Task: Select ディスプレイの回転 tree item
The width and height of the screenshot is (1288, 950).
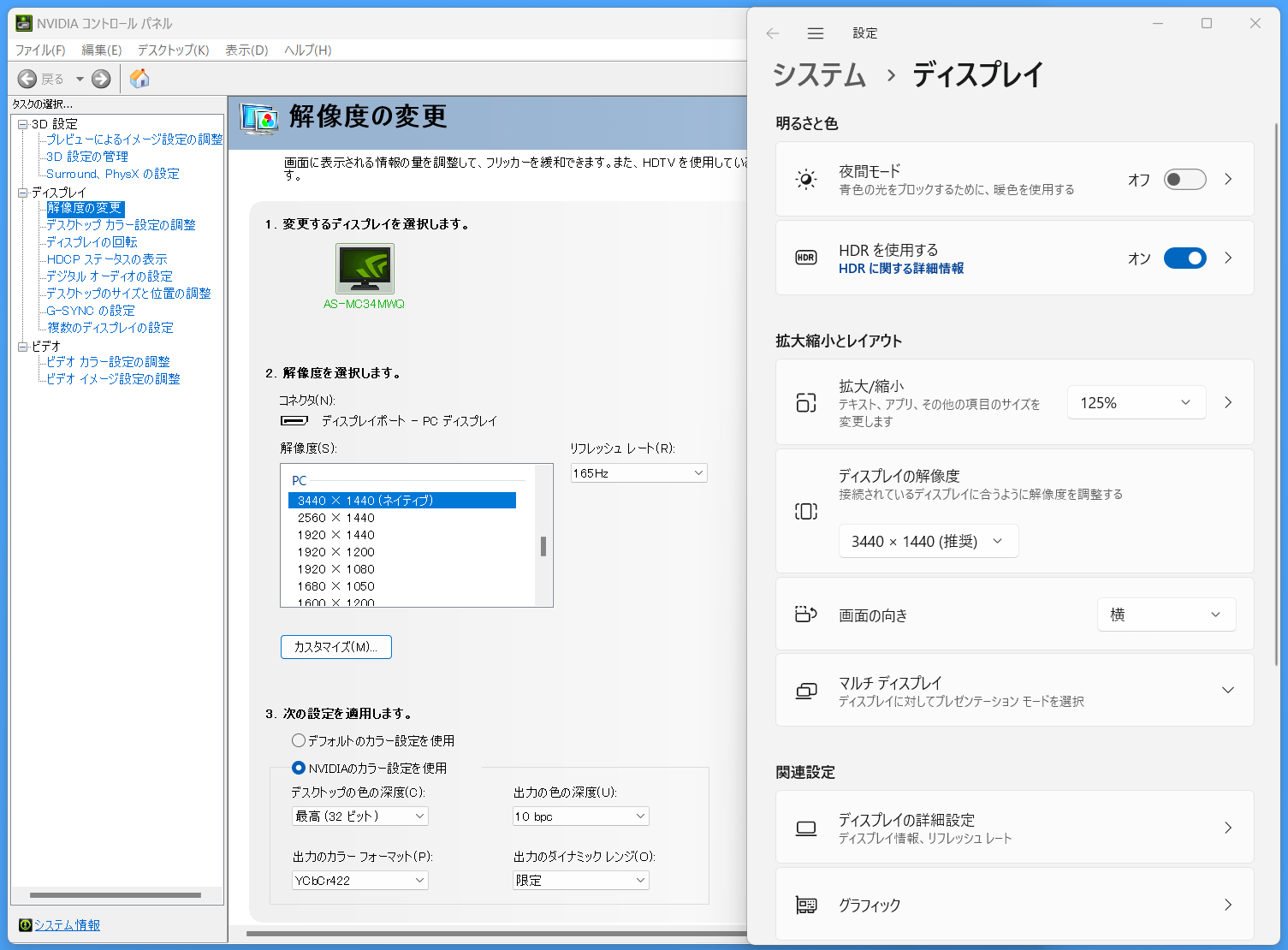Action: (92, 242)
